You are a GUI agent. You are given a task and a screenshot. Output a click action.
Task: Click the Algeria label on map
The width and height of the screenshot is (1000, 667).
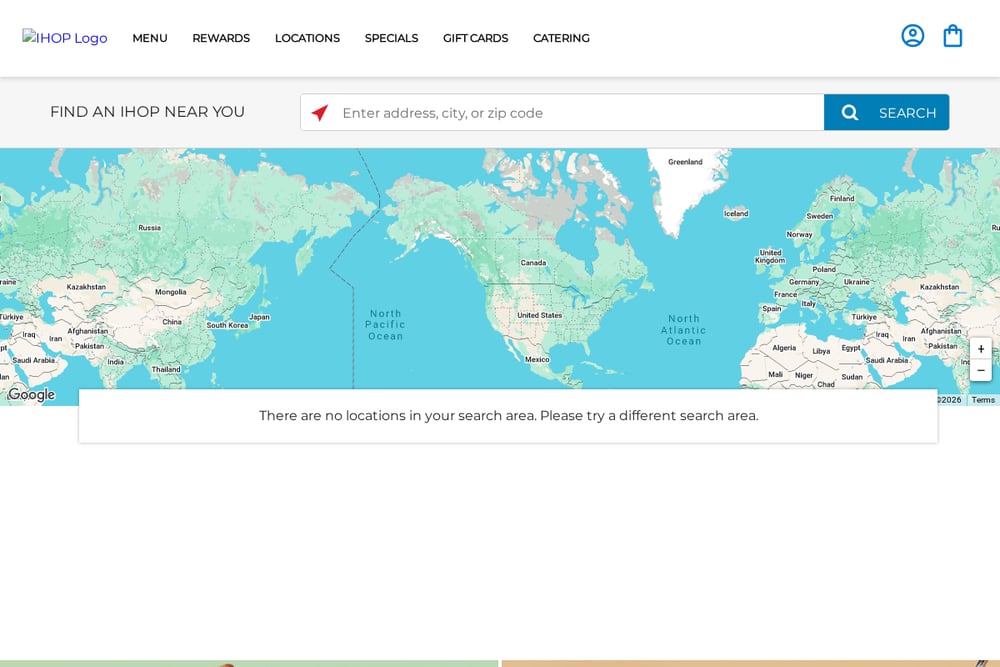pyautogui.click(x=784, y=348)
